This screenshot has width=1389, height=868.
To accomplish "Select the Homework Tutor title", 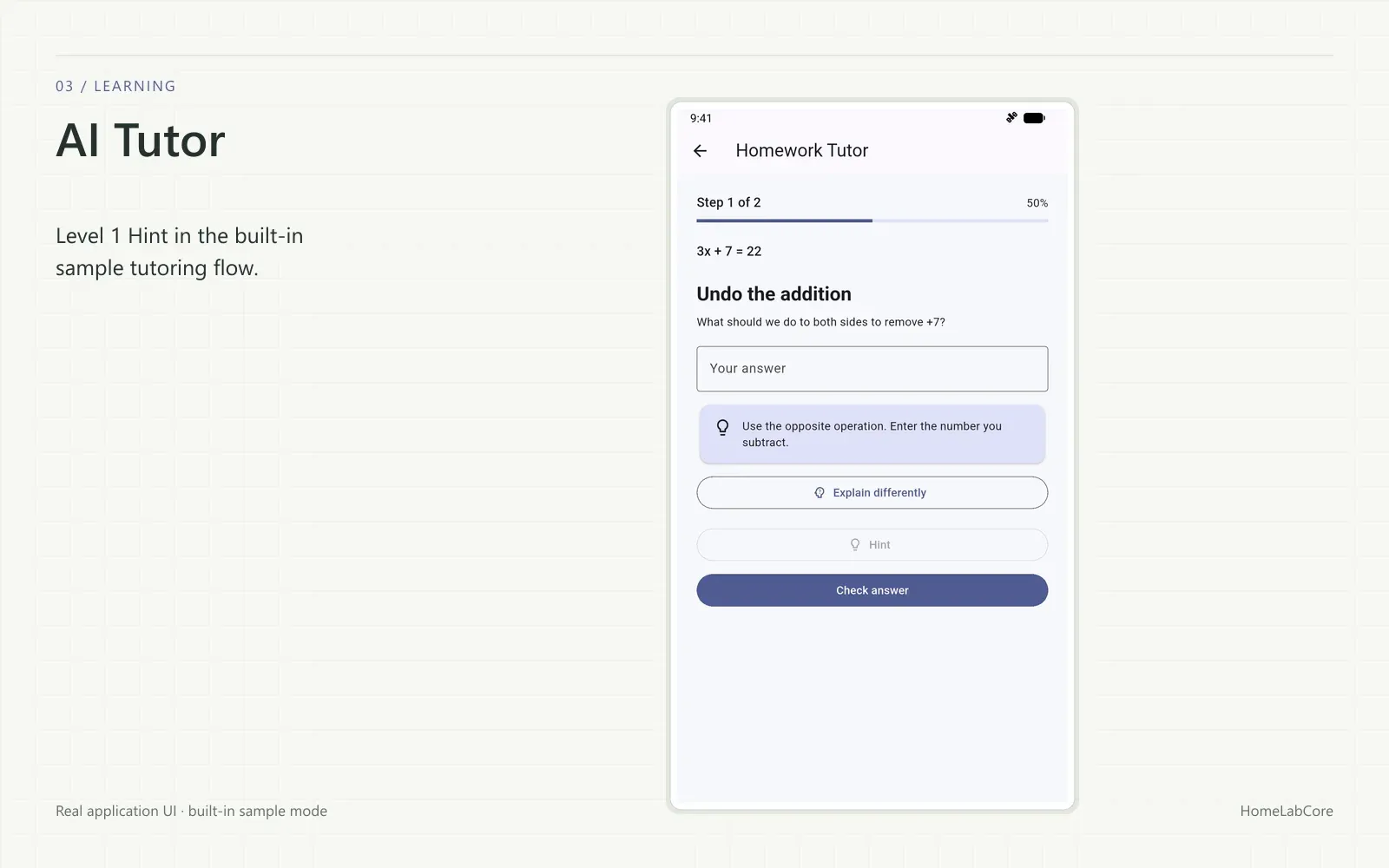I will 802,150.
